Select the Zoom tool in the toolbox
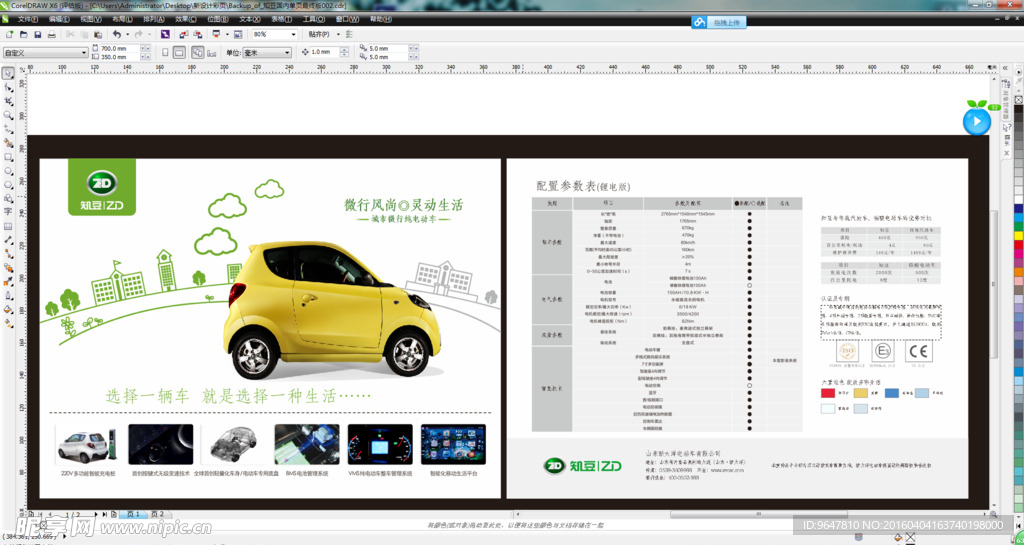The image size is (1024, 545). point(8,115)
